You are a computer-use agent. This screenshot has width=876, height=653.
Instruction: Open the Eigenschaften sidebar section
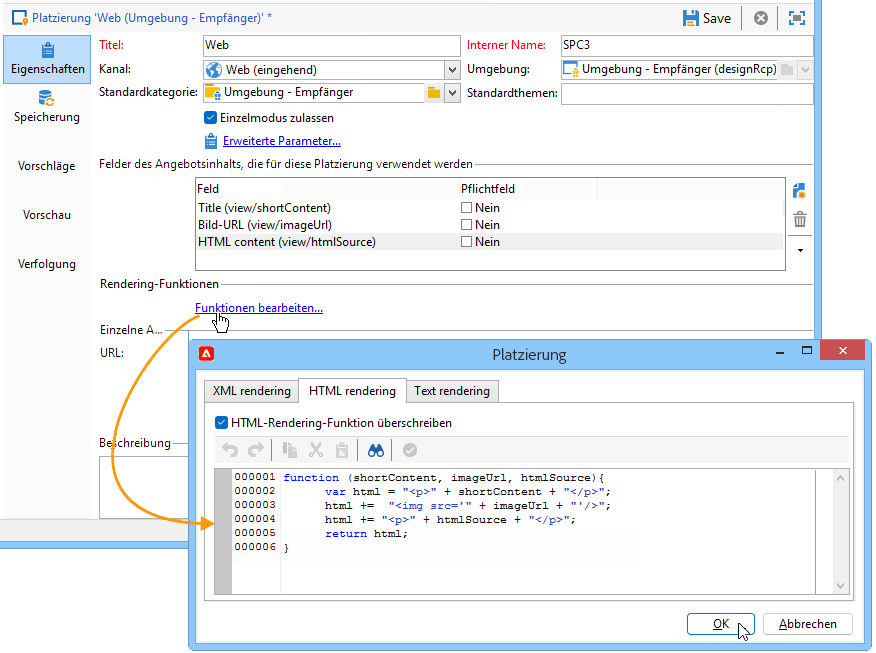pyautogui.click(x=47, y=59)
